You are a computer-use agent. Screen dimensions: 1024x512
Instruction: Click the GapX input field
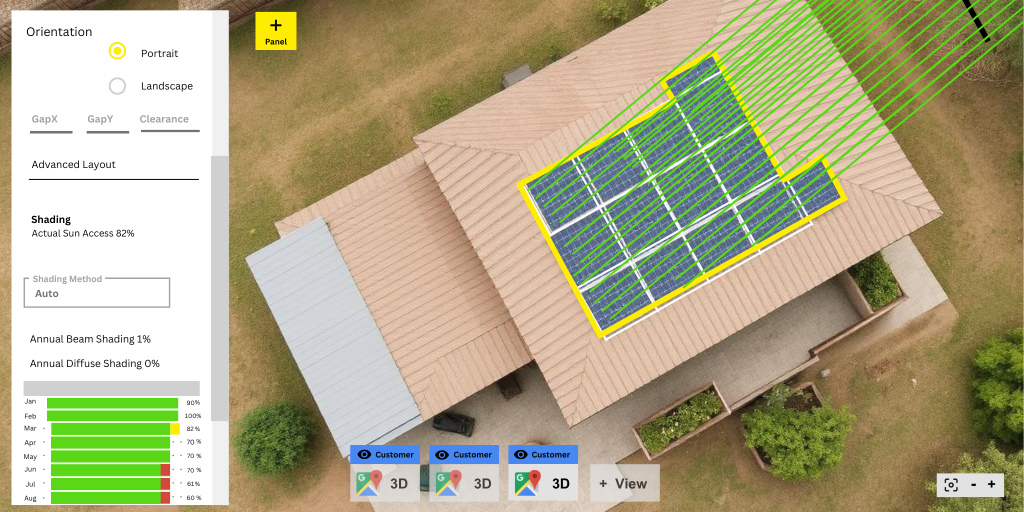51,120
